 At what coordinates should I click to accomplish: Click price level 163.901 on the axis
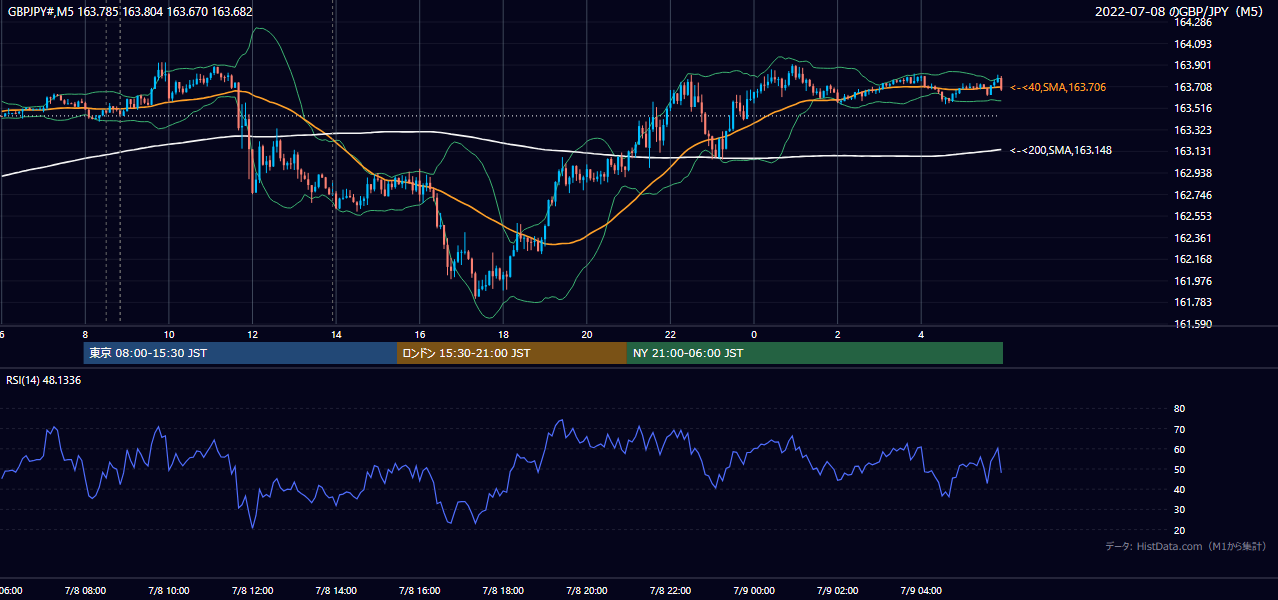pos(1192,66)
